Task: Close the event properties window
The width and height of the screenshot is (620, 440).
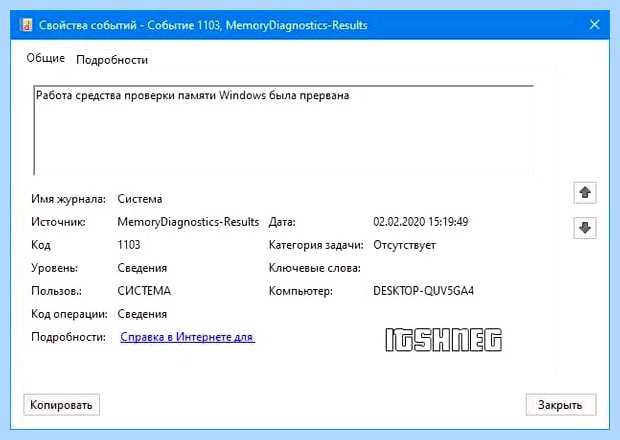Action: click(594, 25)
